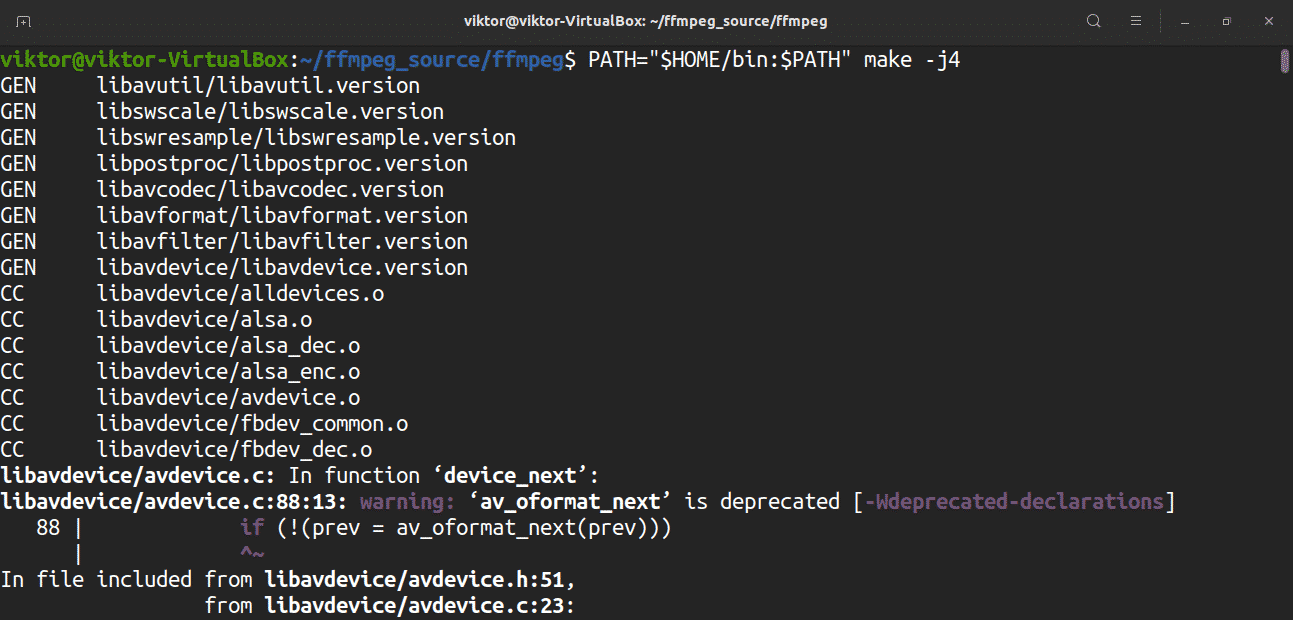Maximize the terminal window
This screenshot has width=1293, height=620.
click(x=1226, y=21)
